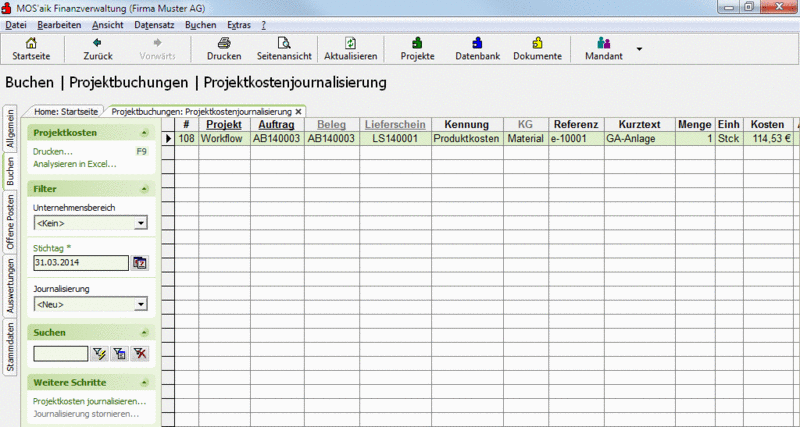Open the Extras menu
Screen dimensions: 800x427
[239, 25]
